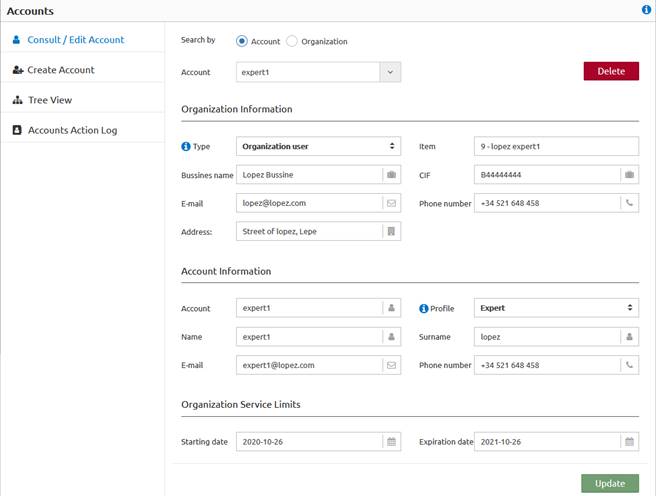Screen dimensions: 656x496
Task: Open the Profile dropdown showing Expert
Action: click(x=556, y=308)
